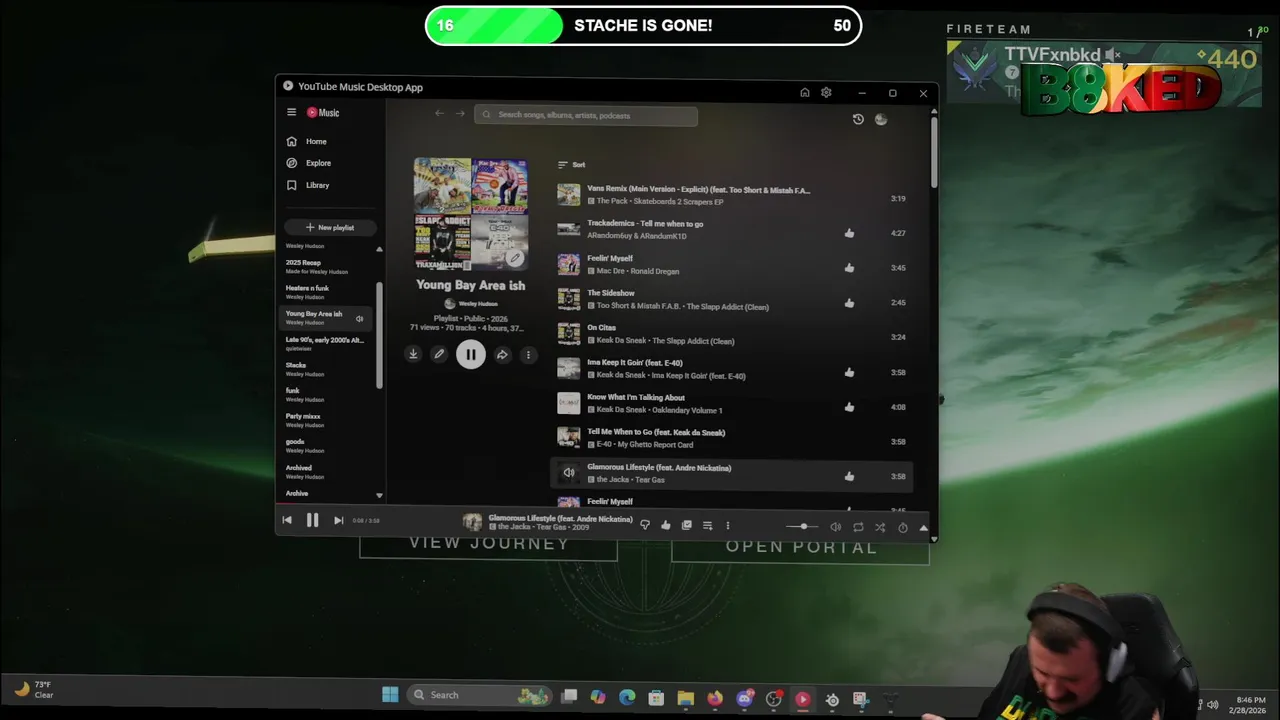The height and width of the screenshot is (720, 1280).
Task: Click the home icon in the title bar
Action: click(804, 93)
